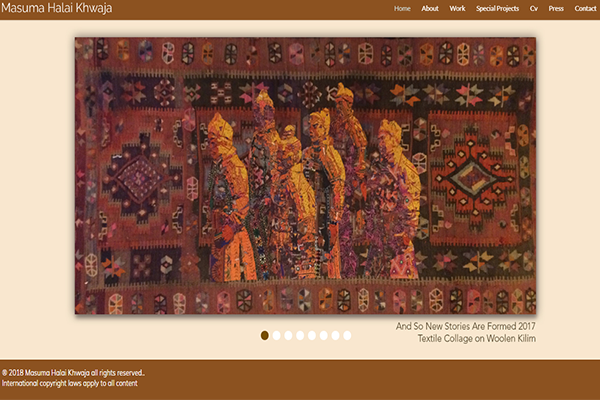Open the Press page

point(556,8)
